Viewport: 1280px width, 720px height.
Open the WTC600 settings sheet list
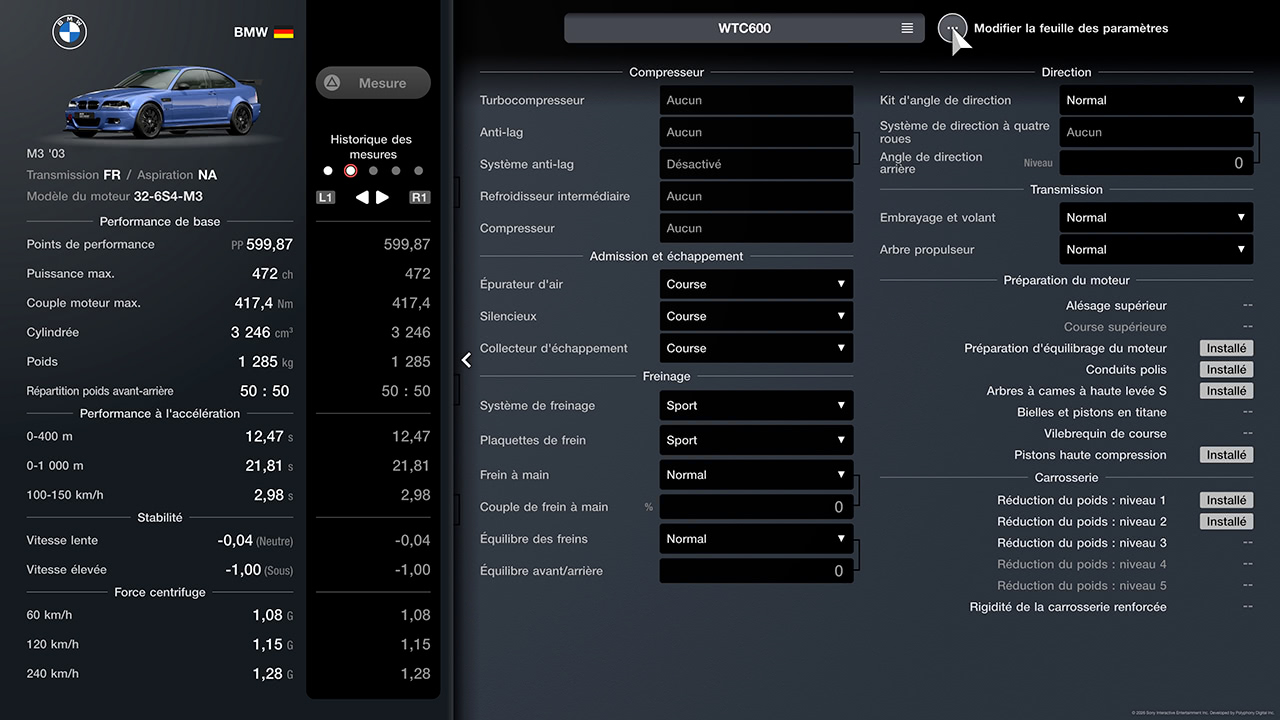tap(744, 28)
